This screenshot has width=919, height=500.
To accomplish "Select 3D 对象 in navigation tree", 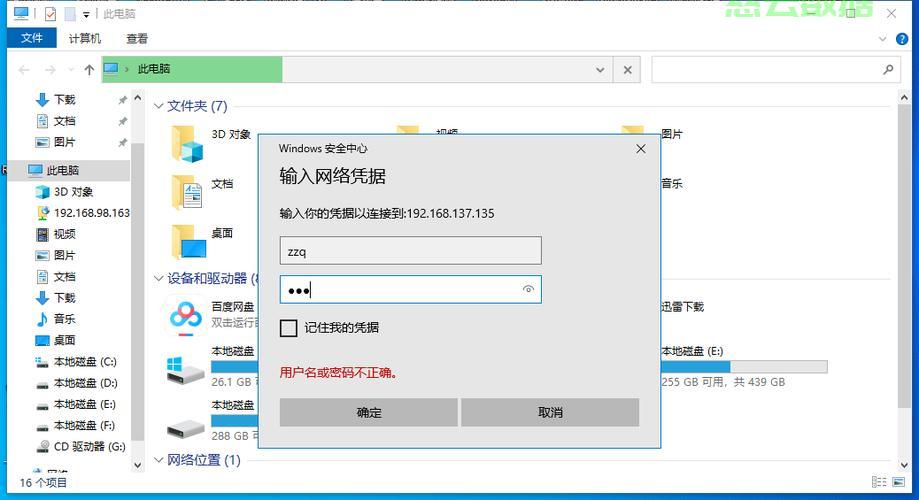I will (73, 192).
